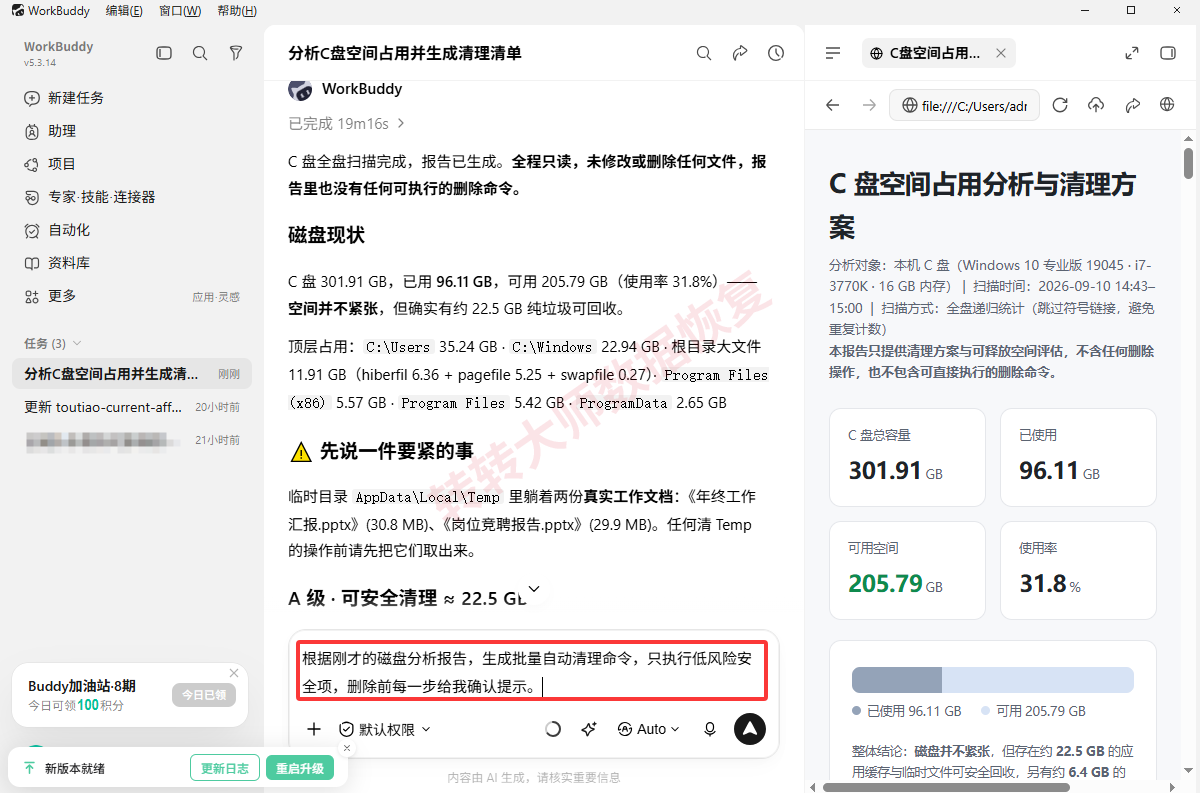Click the plus attachment icon

(314, 729)
